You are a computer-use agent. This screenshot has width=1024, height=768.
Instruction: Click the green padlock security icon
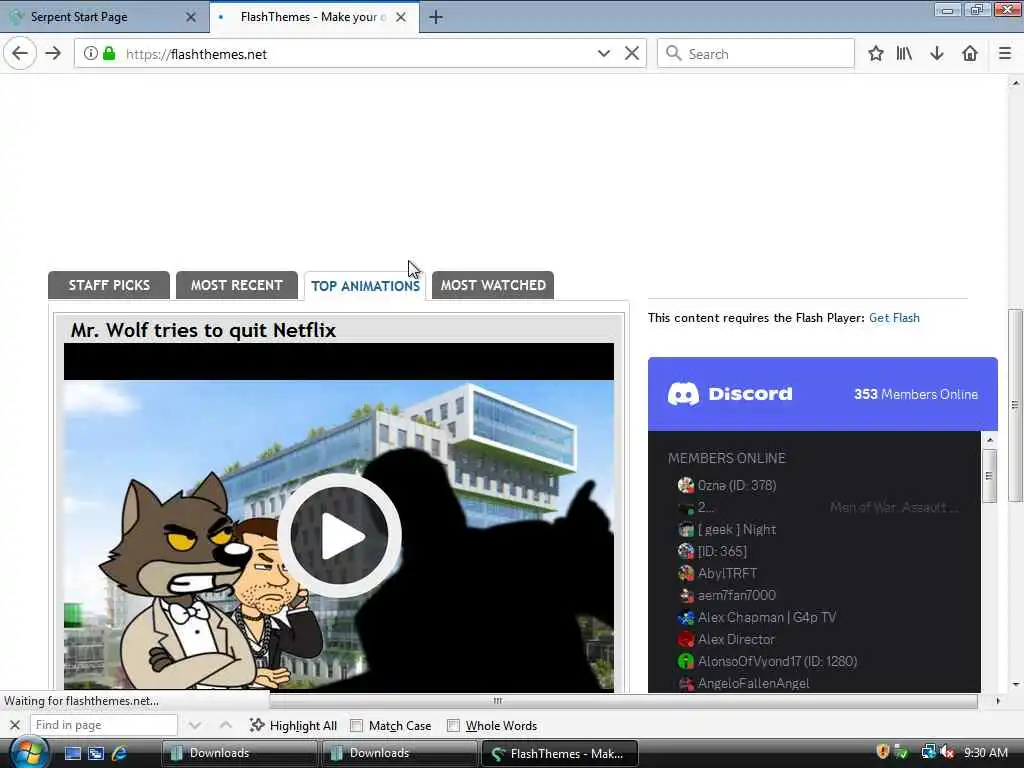(x=110, y=54)
